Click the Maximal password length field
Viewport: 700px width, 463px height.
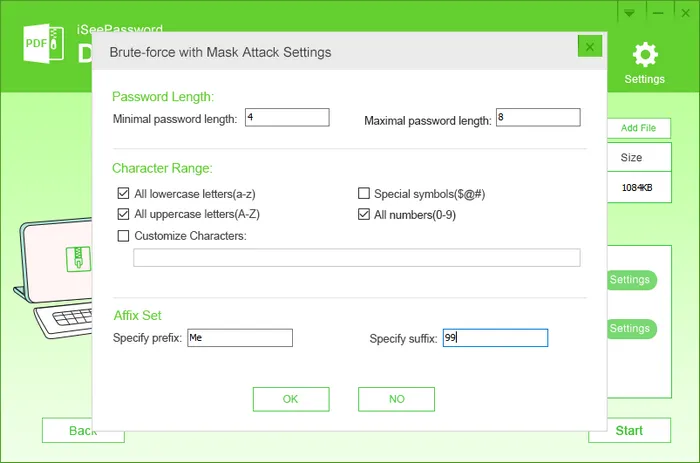click(x=538, y=117)
